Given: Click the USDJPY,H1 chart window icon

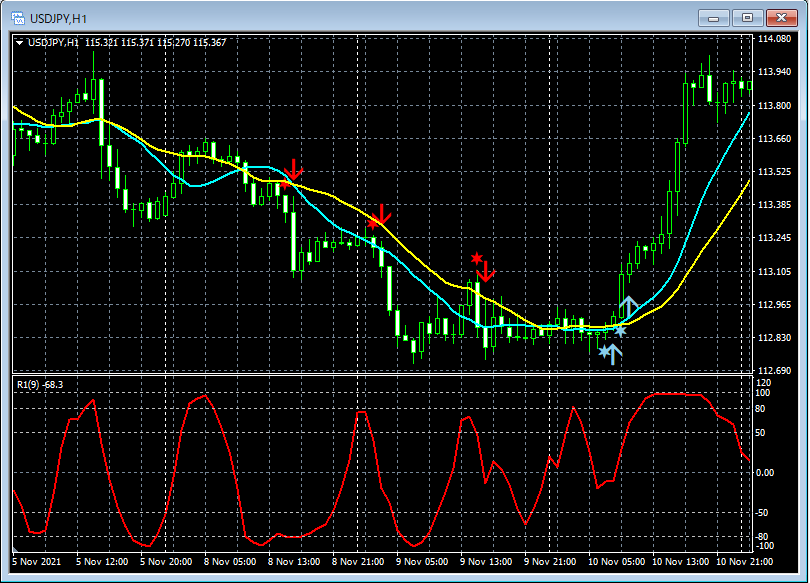Looking at the screenshot, I should click(x=18, y=19).
